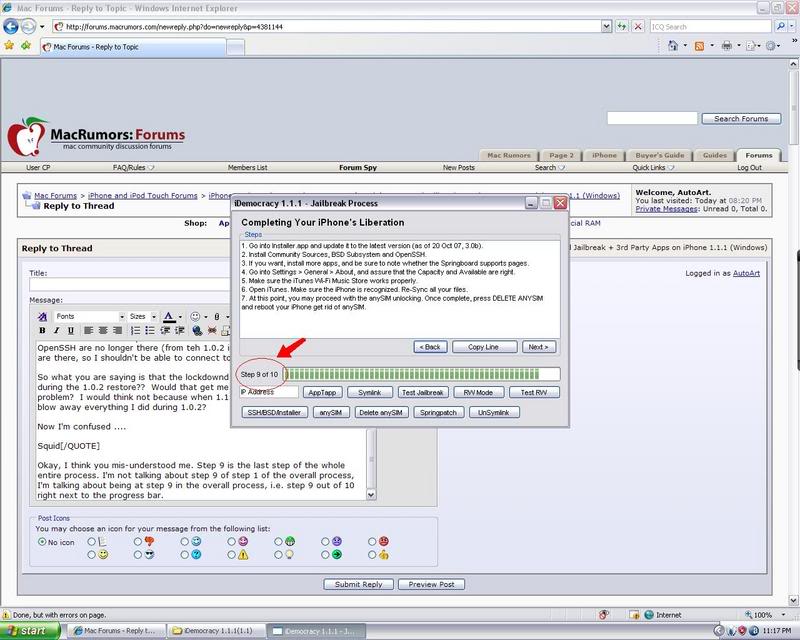Click the text color A swatch
The height and width of the screenshot is (640, 800).
tap(168, 317)
